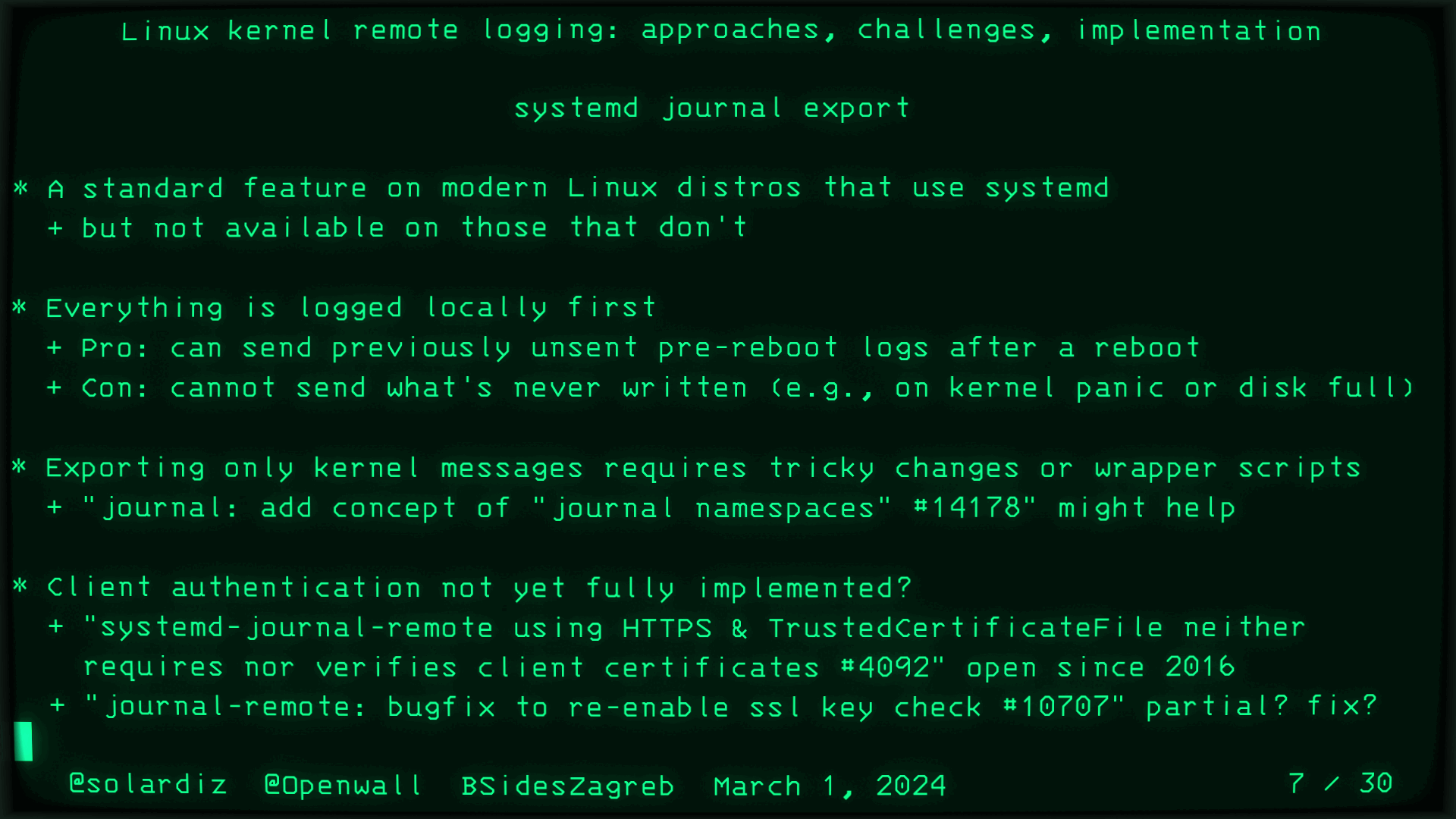1456x819 pixels.
Task: Click the word TrustedCertificateFile
Action: click(x=965, y=627)
